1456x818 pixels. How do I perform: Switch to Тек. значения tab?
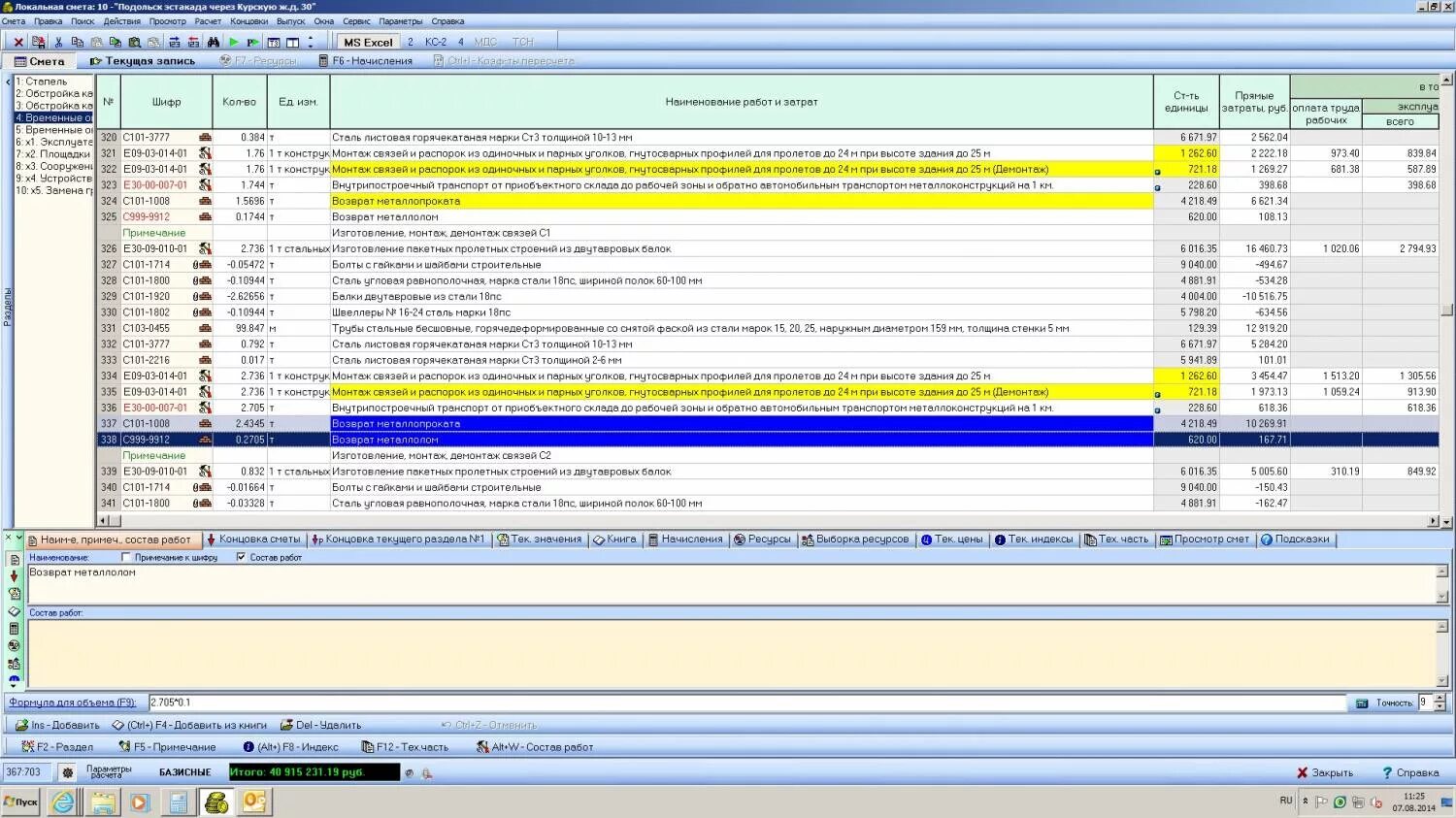click(x=540, y=540)
